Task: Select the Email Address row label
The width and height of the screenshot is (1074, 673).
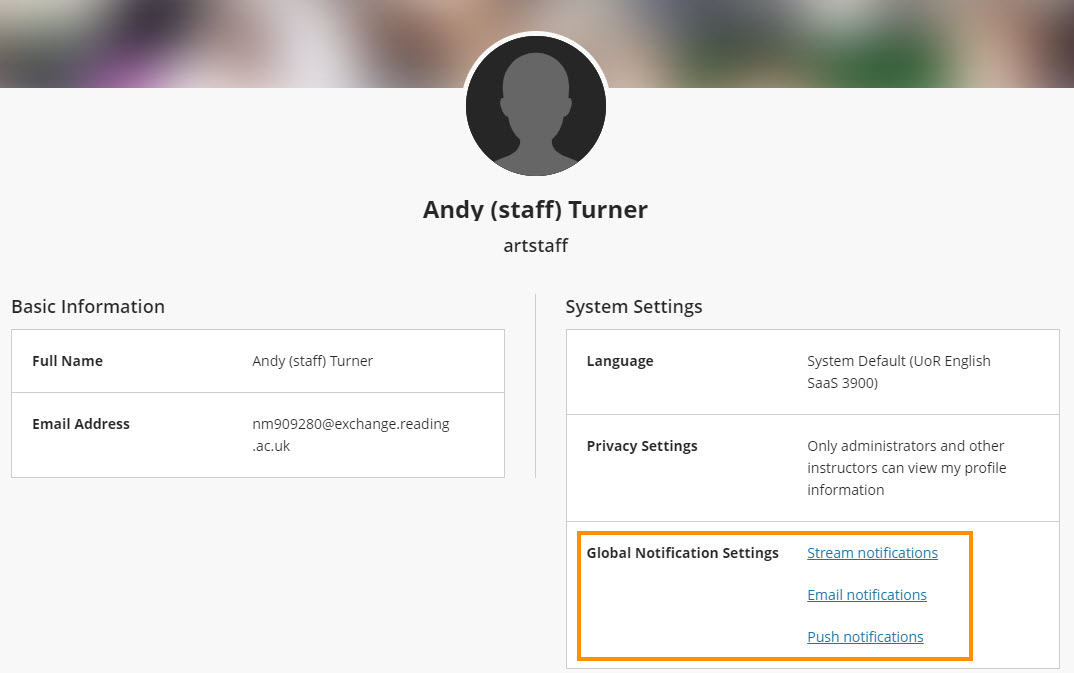Action: point(81,424)
